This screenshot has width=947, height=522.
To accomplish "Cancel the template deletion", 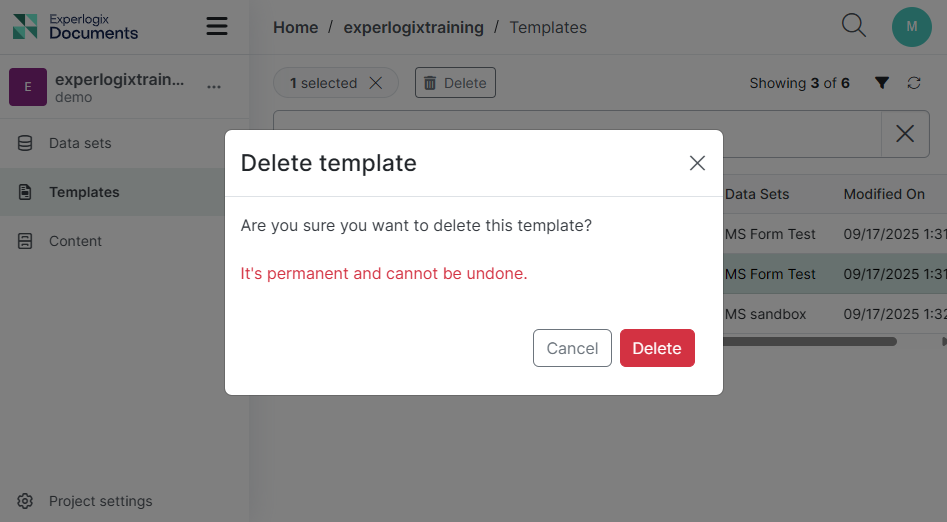I will pyautogui.click(x=572, y=348).
